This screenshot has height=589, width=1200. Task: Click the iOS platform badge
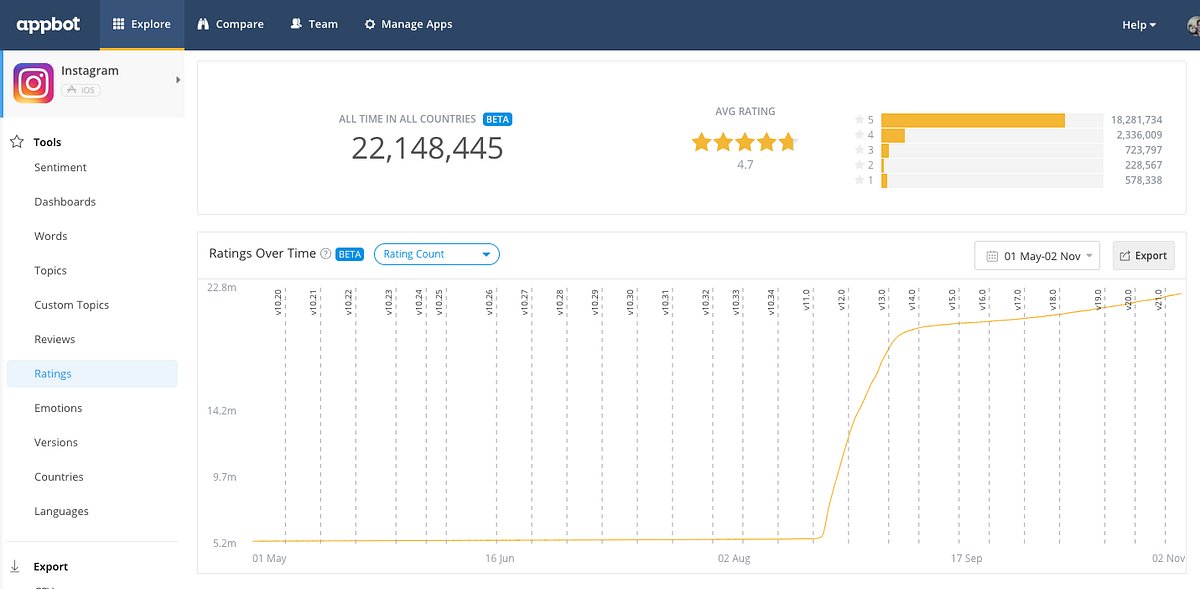[x=81, y=90]
